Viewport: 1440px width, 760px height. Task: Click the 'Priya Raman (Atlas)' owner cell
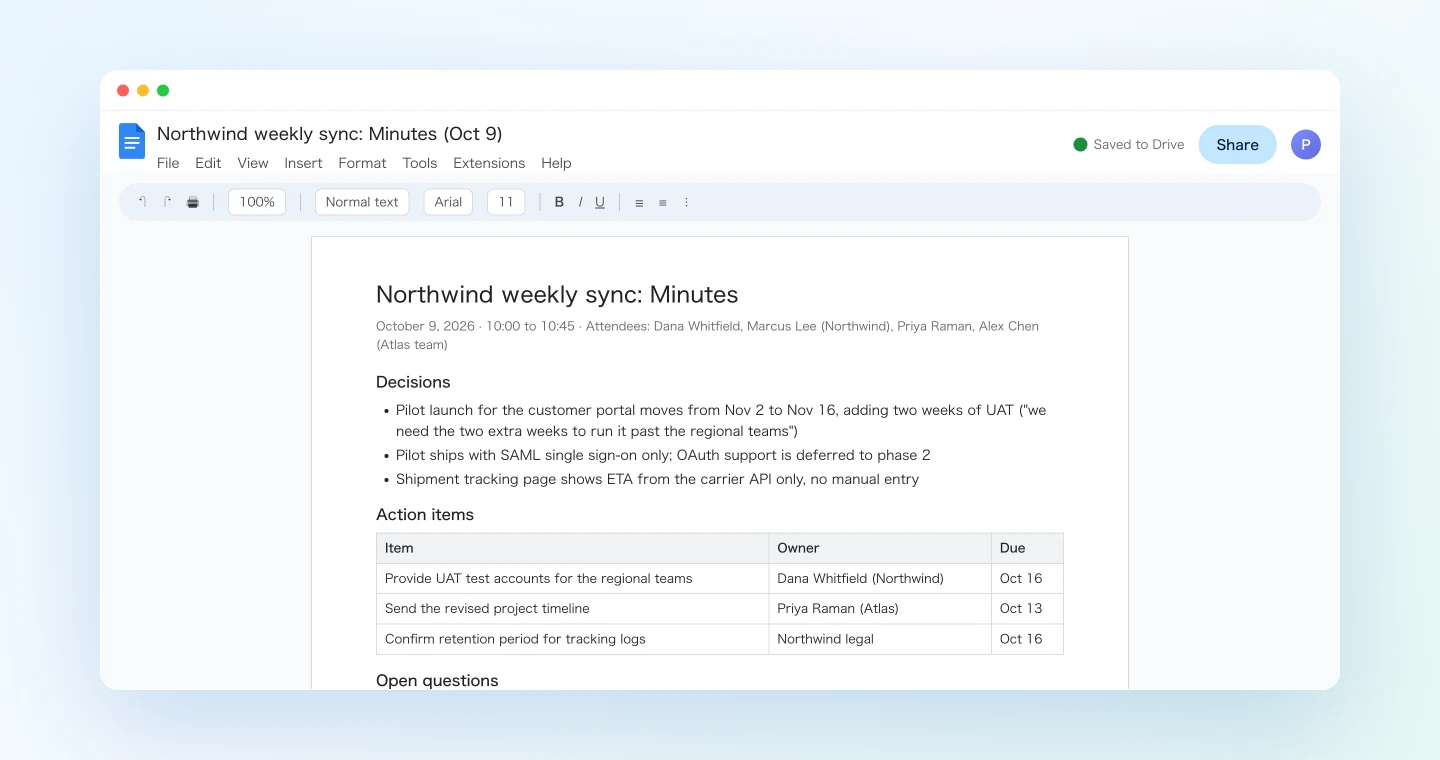coord(880,609)
